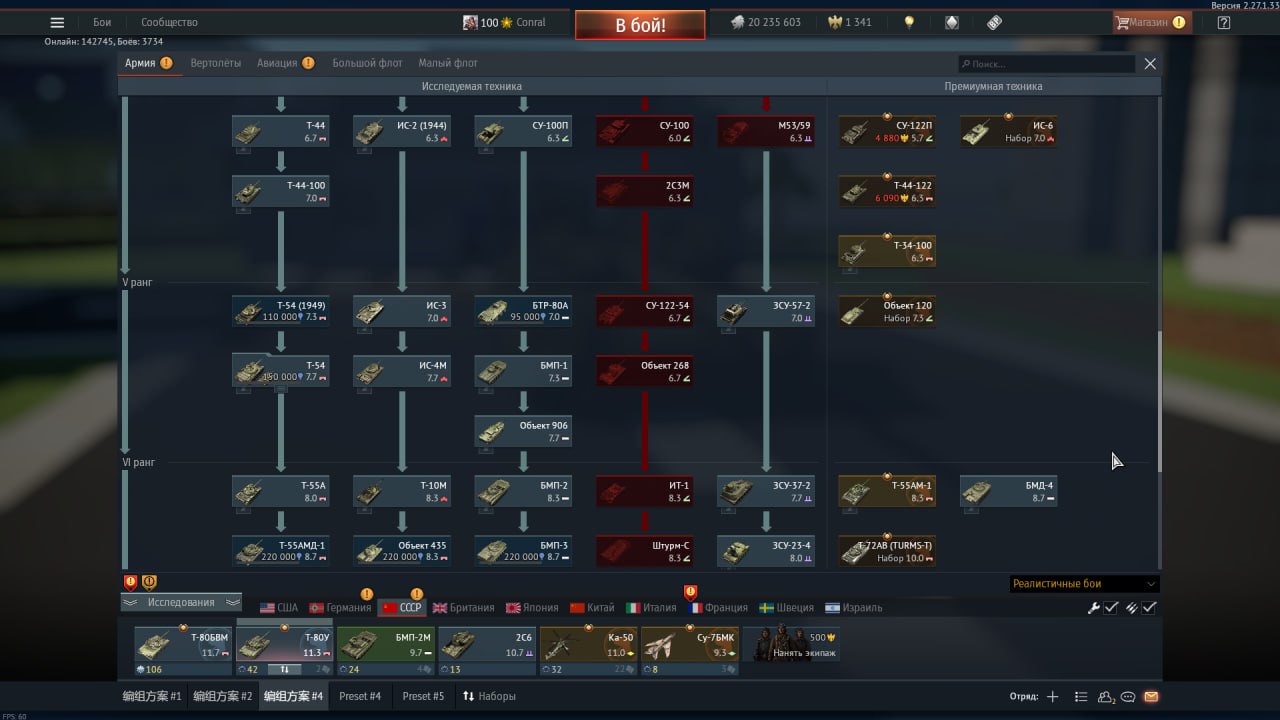Image resolution: width=1280 pixels, height=720 pixels.
Task: Select the premium БМД-4 vehicle card
Action: point(1008,491)
